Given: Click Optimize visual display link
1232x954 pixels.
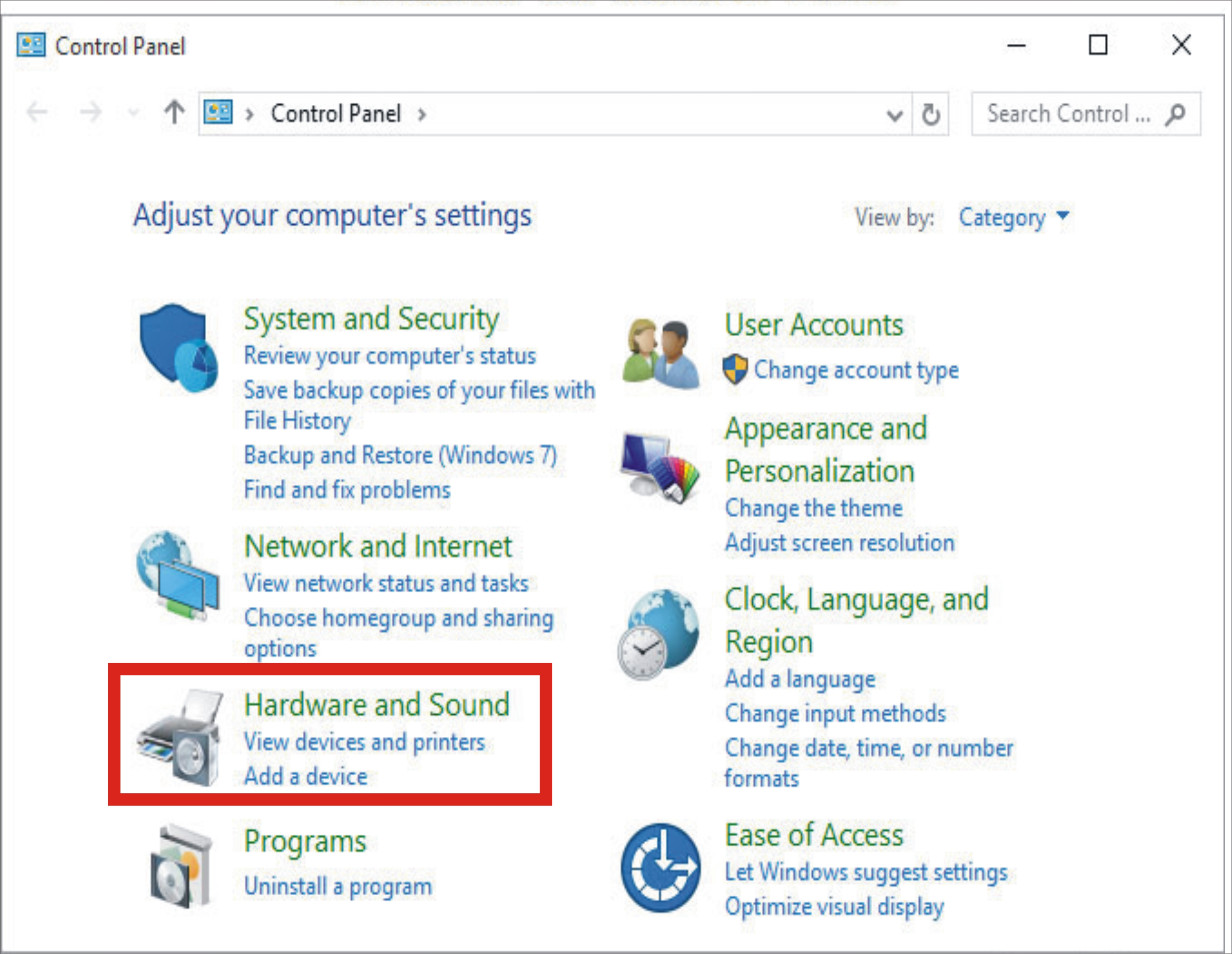Looking at the screenshot, I should point(834,907).
